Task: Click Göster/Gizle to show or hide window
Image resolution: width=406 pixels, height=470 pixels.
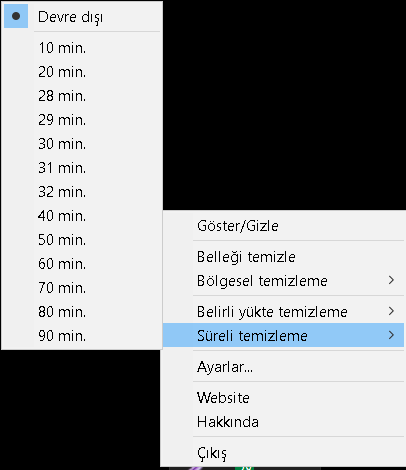Action: (283, 226)
